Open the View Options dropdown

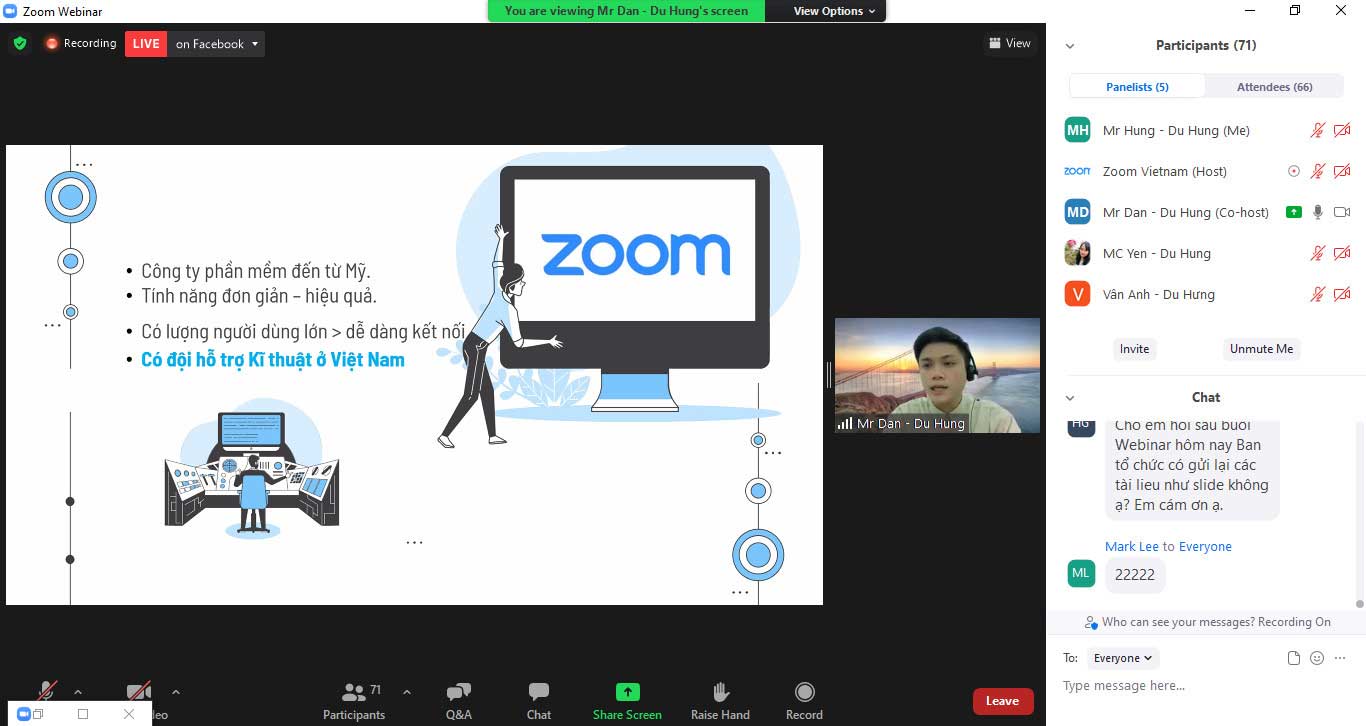(825, 11)
